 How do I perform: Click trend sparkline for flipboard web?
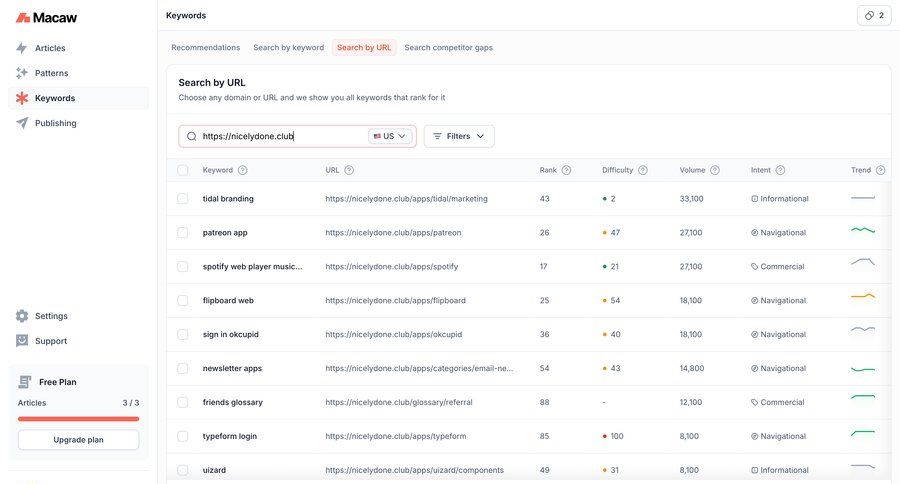point(863,296)
